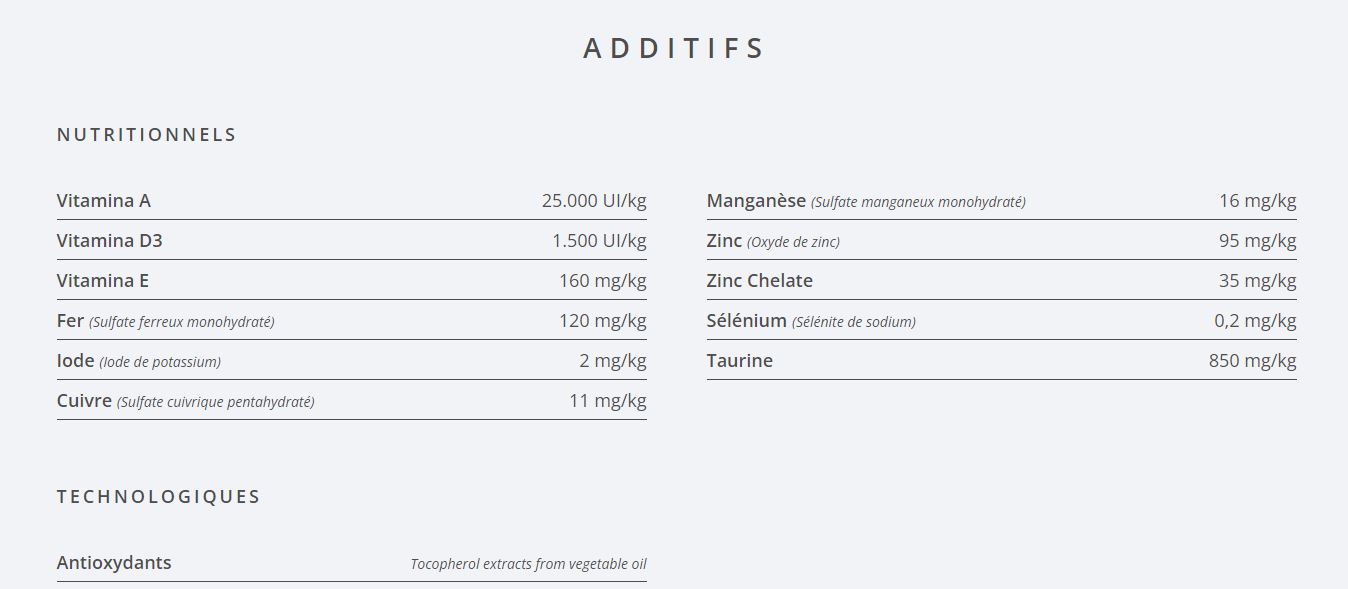The width and height of the screenshot is (1348, 589).
Task: Click the TECHNOLOGIQUES section title
Action: tap(158, 496)
